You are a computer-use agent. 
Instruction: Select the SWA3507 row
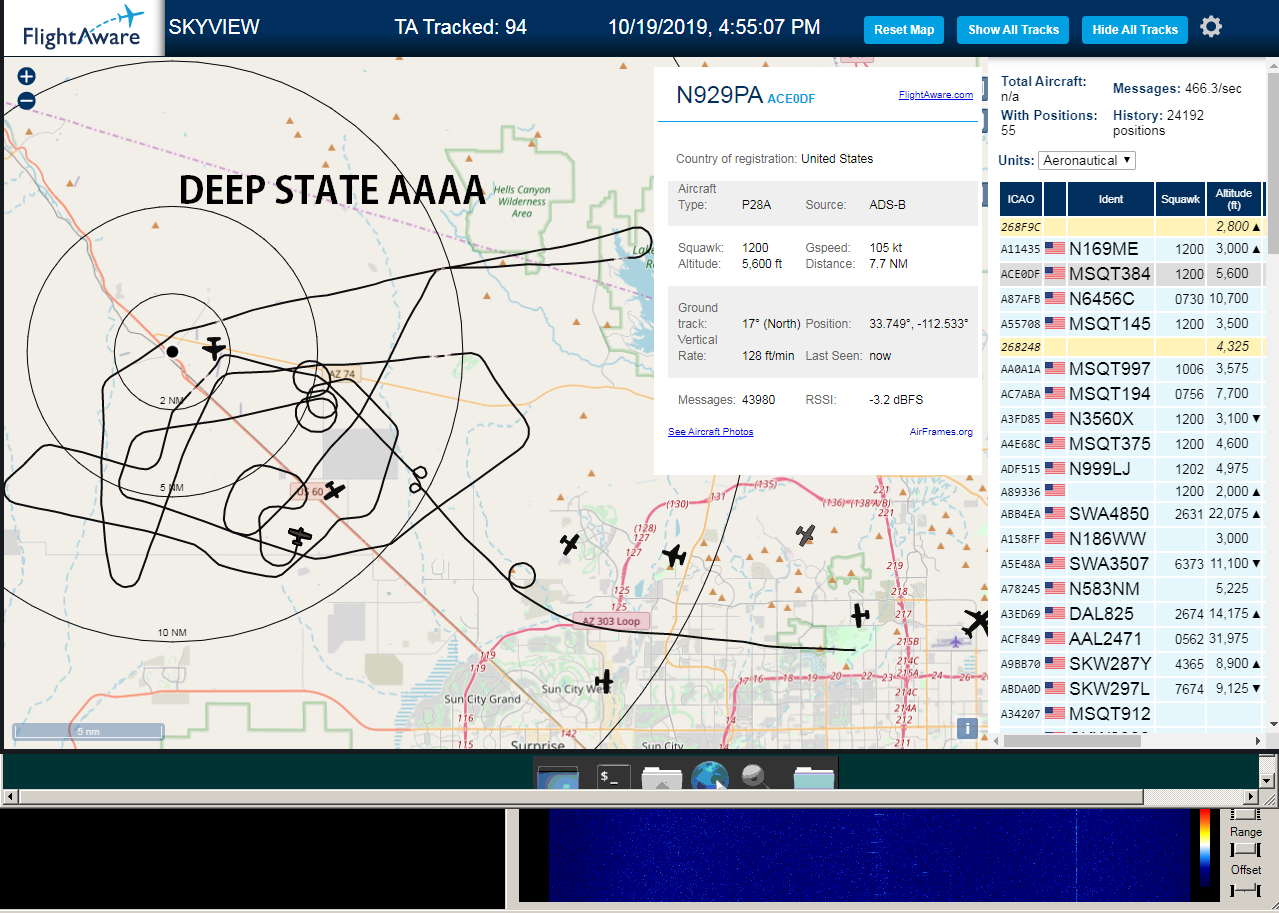pos(1131,563)
